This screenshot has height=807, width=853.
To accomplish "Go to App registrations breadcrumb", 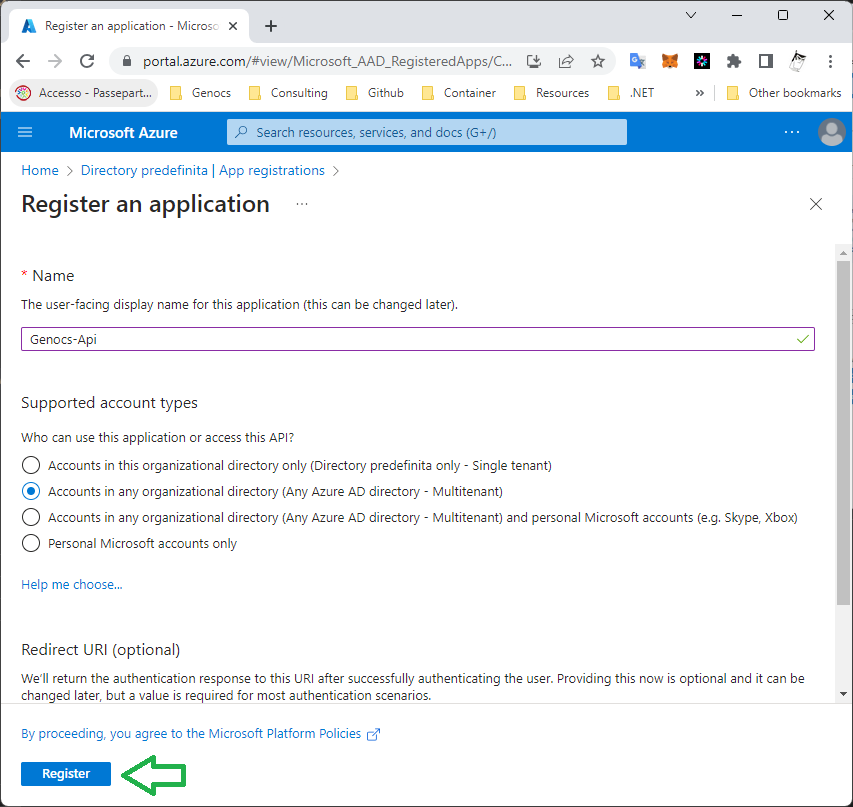I will [x=272, y=170].
